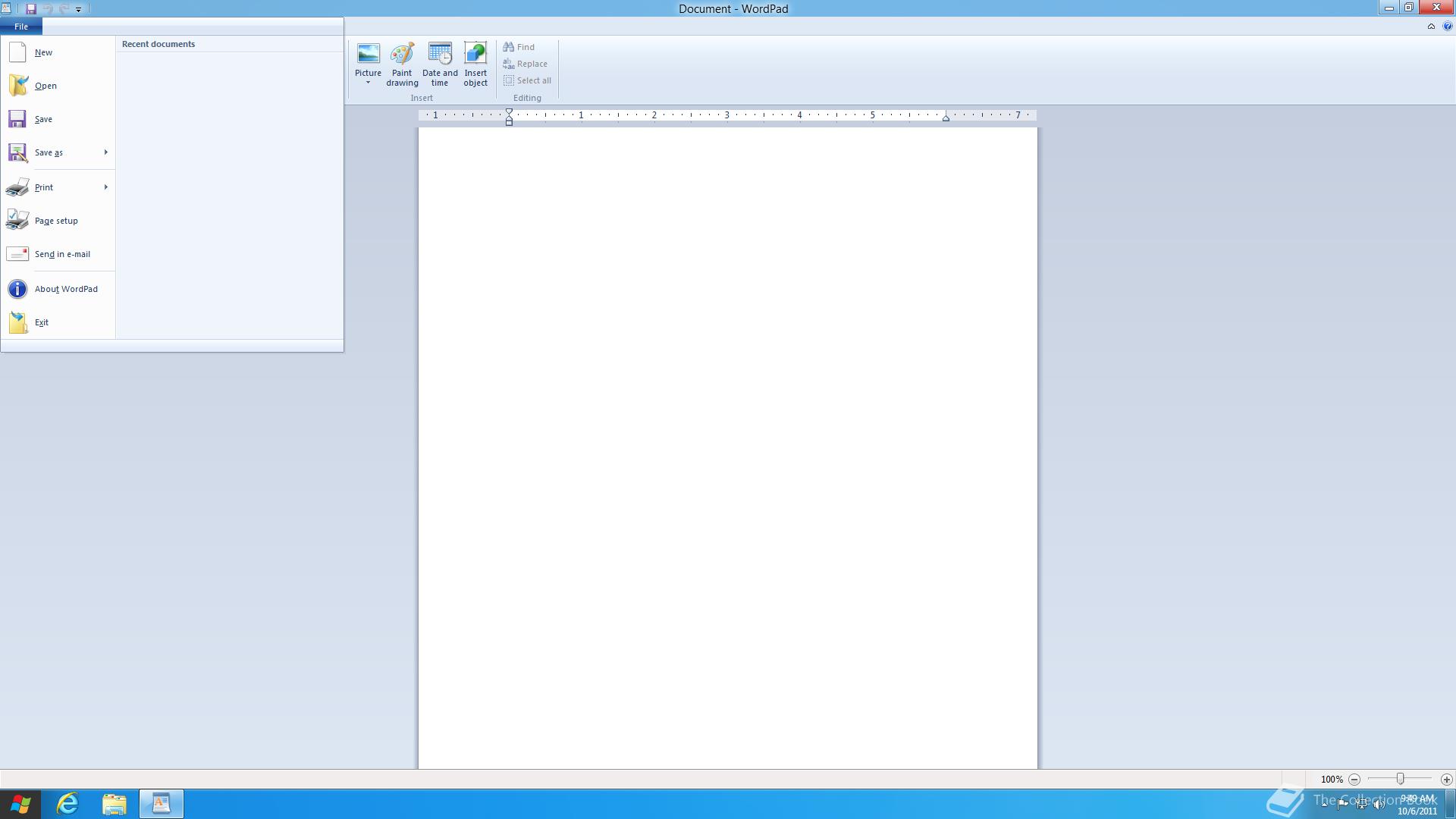Launch Internet Explorer from taskbar
This screenshot has height=819, width=1456.
(67, 804)
